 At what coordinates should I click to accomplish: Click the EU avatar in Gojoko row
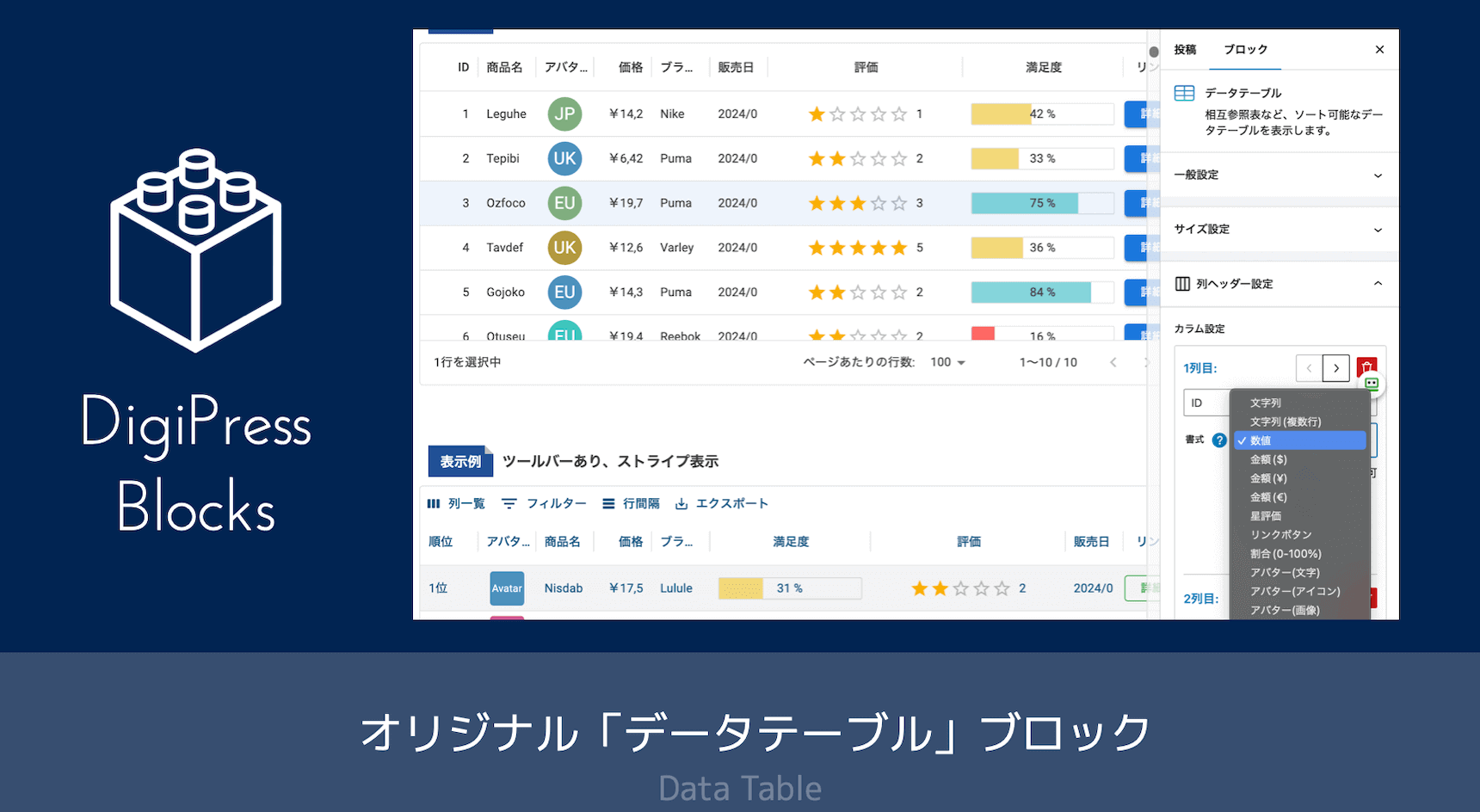click(x=564, y=292)
